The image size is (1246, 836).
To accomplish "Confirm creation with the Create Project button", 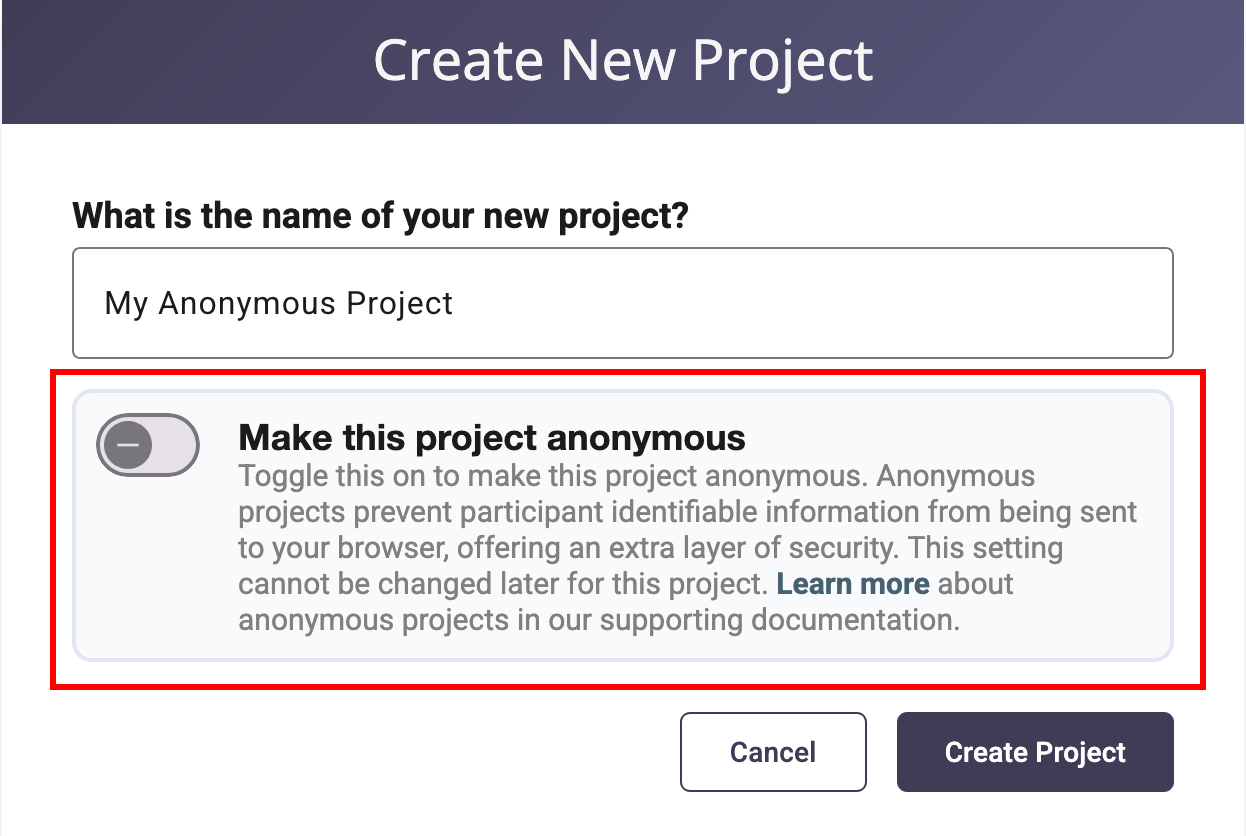I will 1034,752.
